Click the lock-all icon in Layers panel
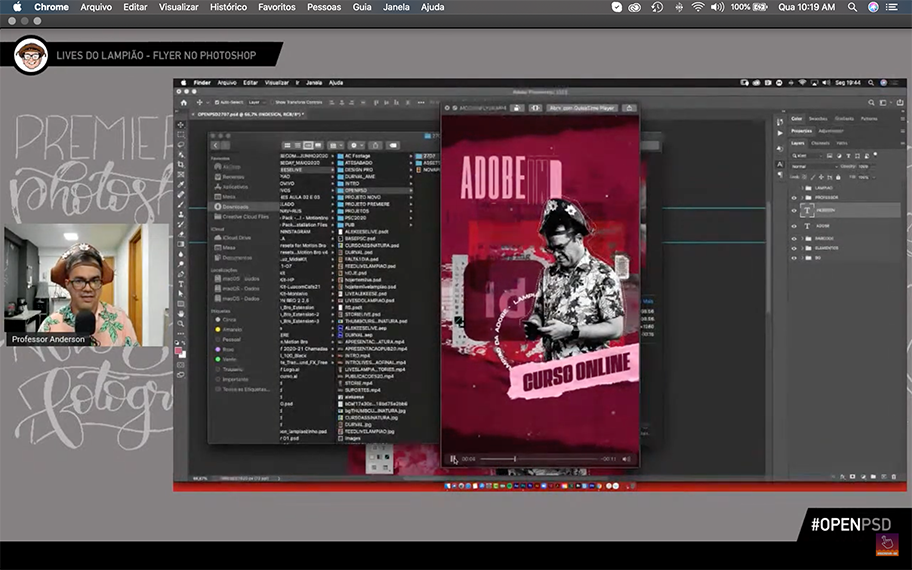 838,177
